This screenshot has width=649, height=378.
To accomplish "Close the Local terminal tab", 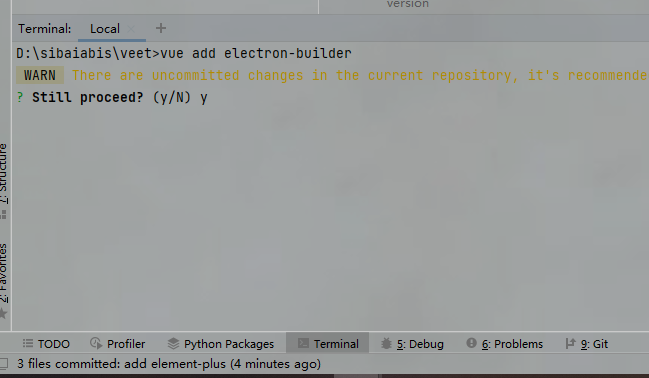I will (x=131, y=29).
